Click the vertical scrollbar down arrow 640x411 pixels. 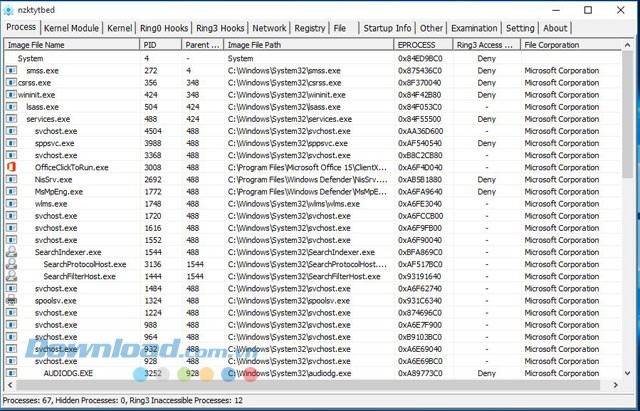pyautogui.click(x=627, y=373)
